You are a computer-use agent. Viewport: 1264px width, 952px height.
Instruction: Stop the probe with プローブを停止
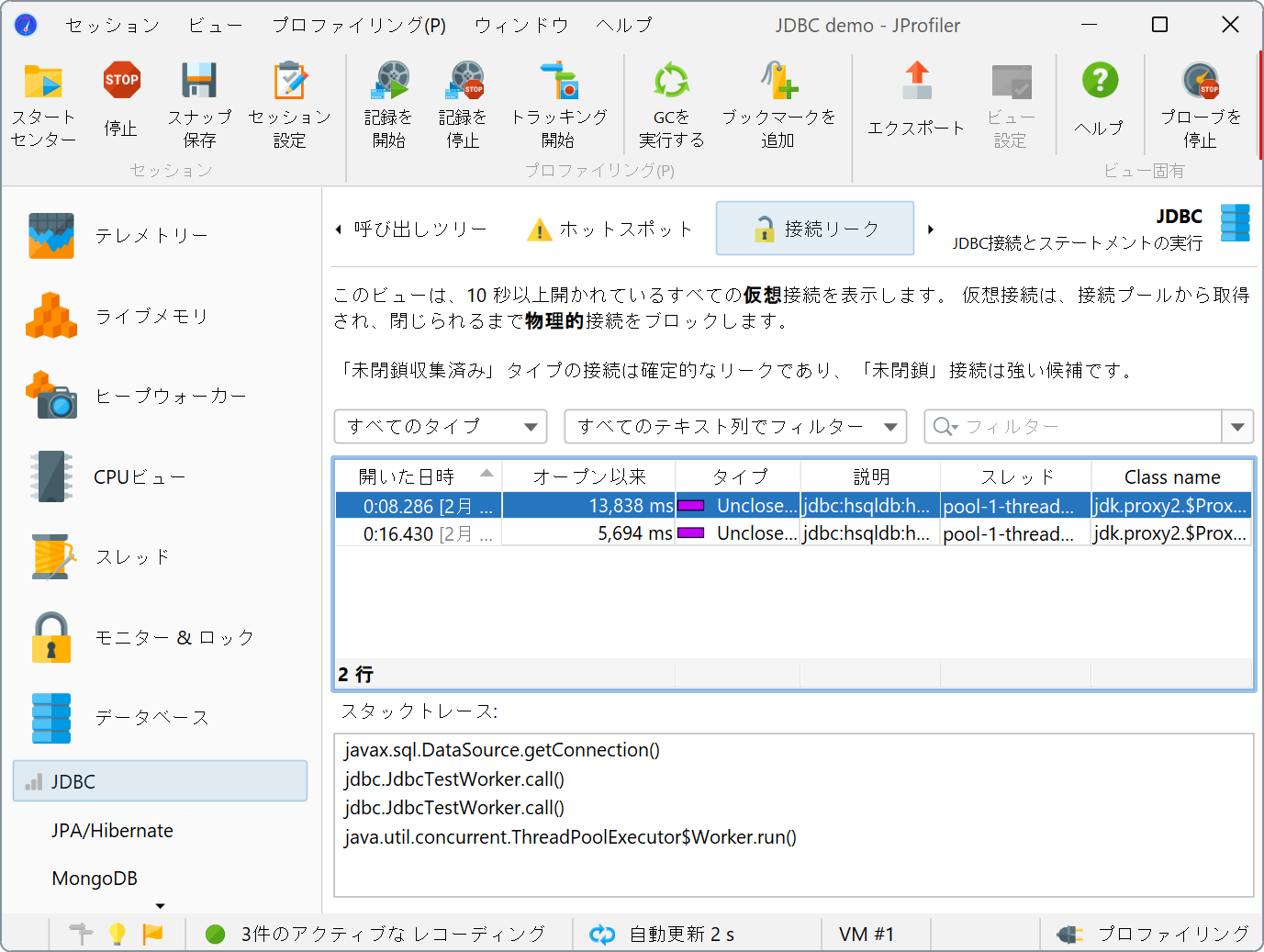pyautogui.click(x=1200, y=106)
